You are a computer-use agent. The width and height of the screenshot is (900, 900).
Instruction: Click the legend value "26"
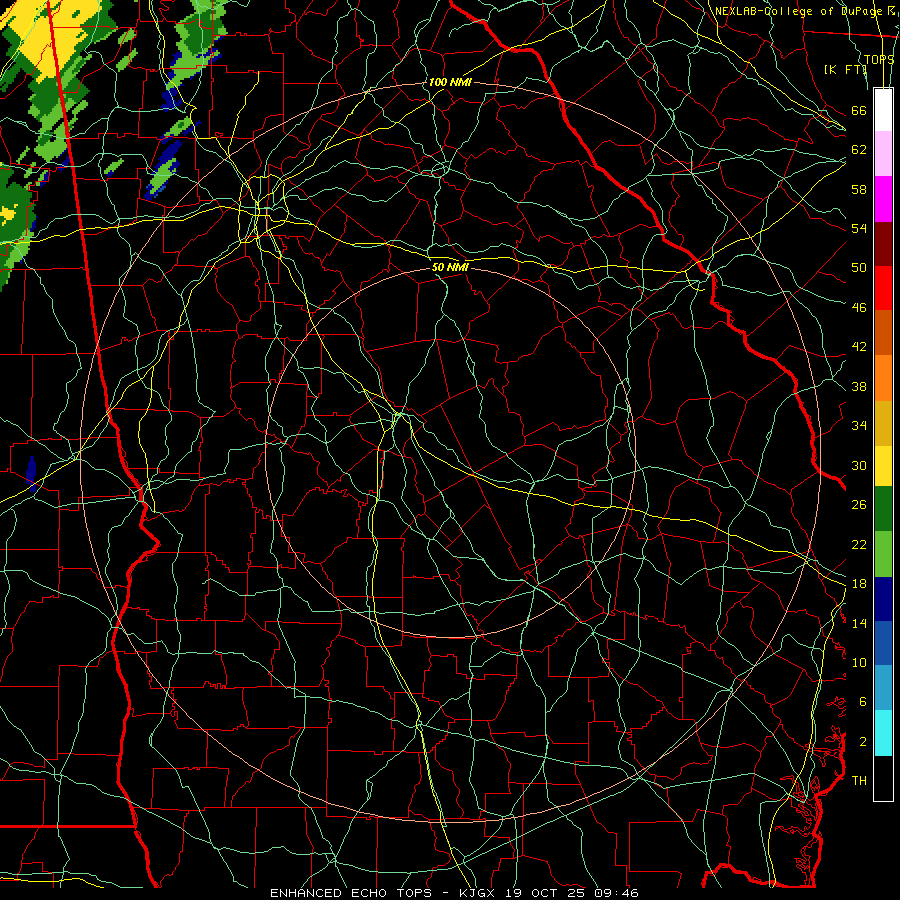pyautogui.click(x=859, y=505)
